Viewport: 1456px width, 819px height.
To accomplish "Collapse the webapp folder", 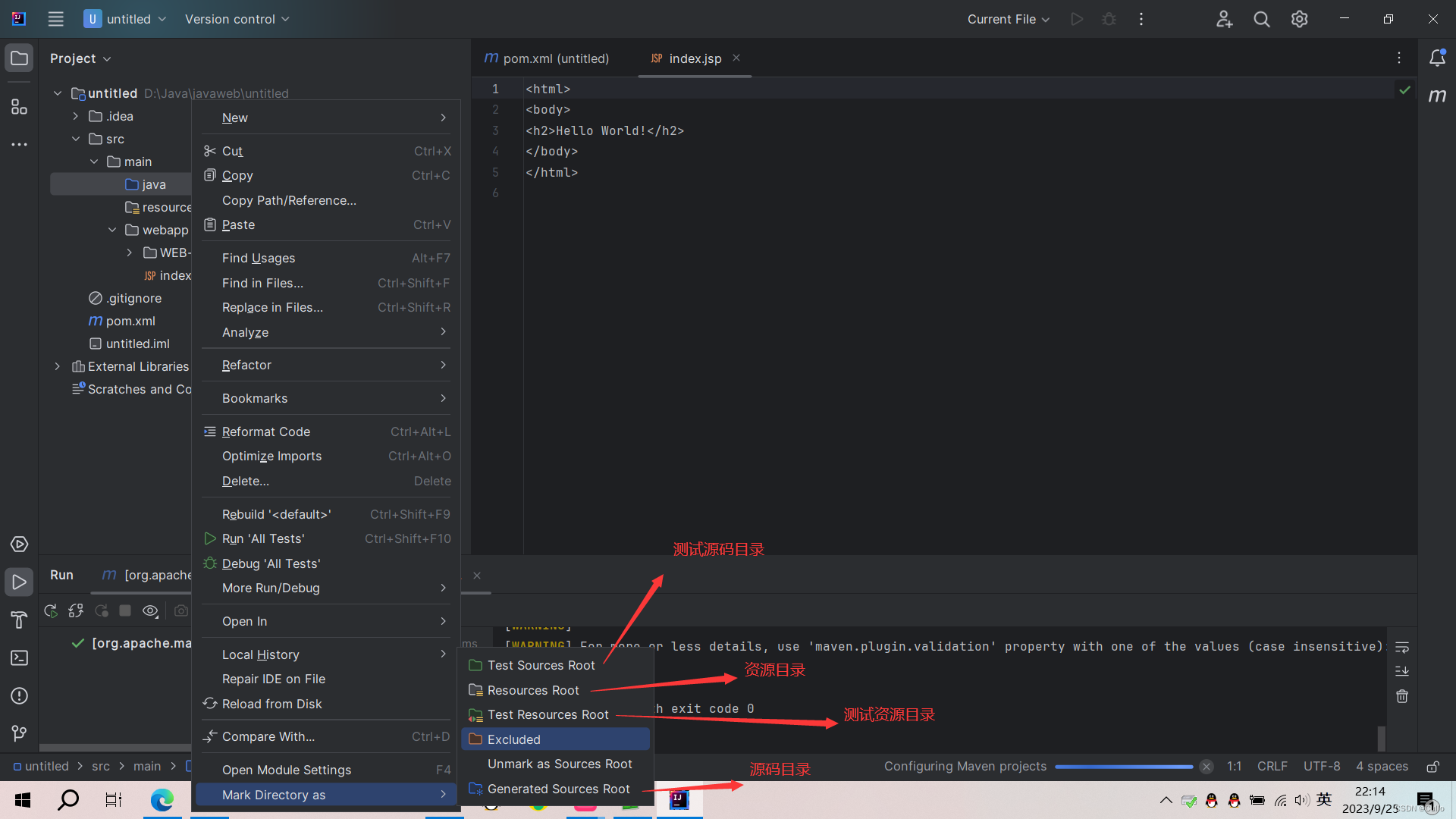I will point(112,230).
